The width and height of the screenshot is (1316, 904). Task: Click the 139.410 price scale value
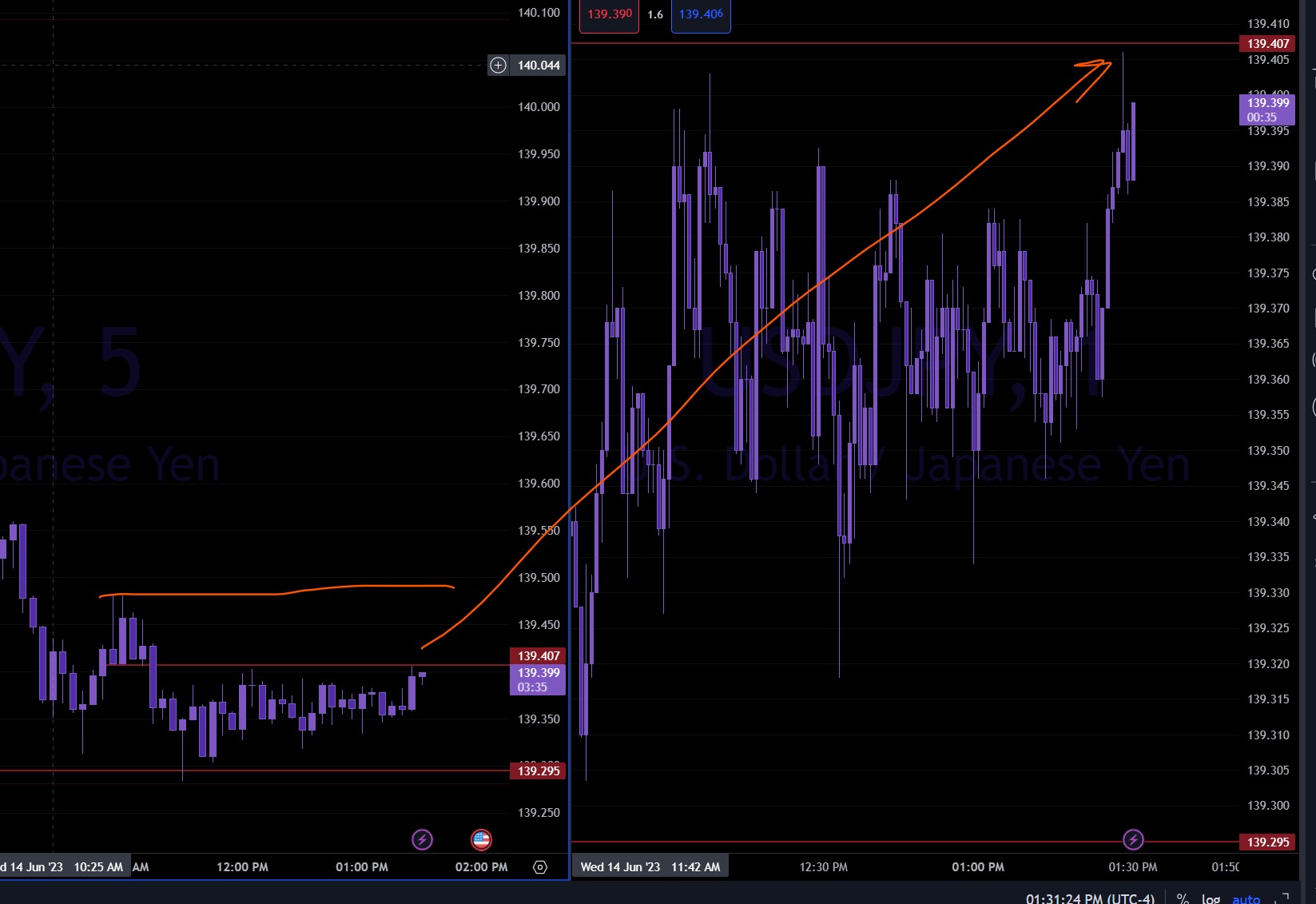pos(1268,24)
